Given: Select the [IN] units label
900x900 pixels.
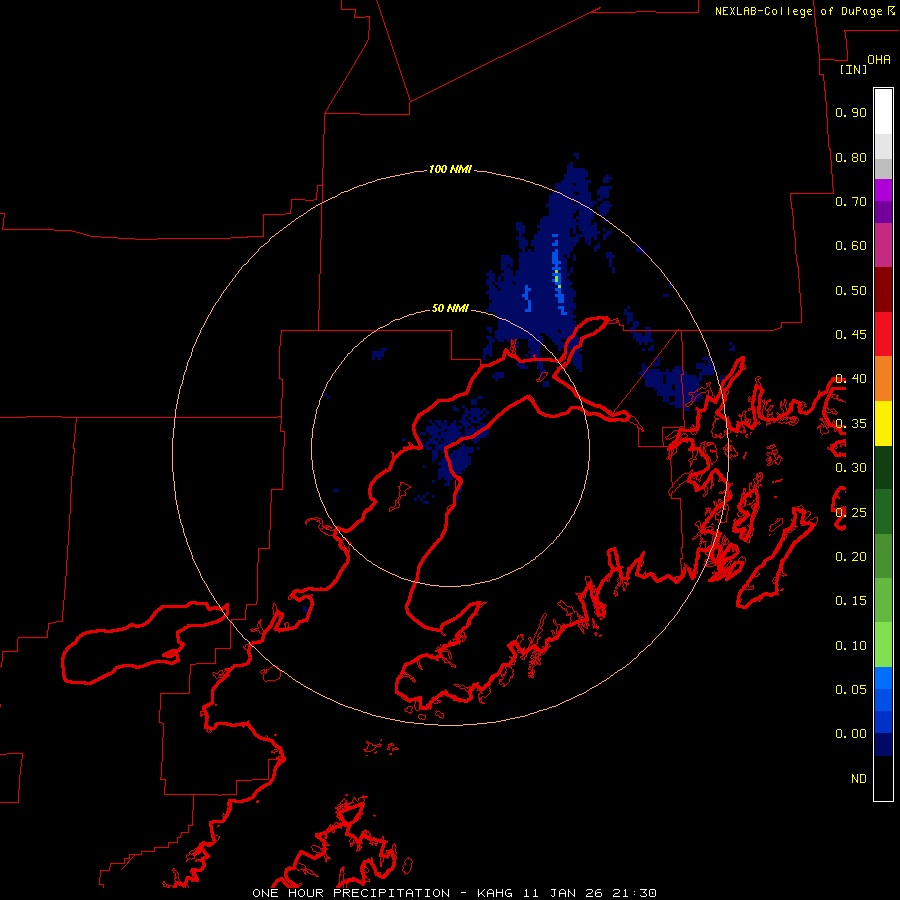Looking at the screenshot, I should 853,69.
